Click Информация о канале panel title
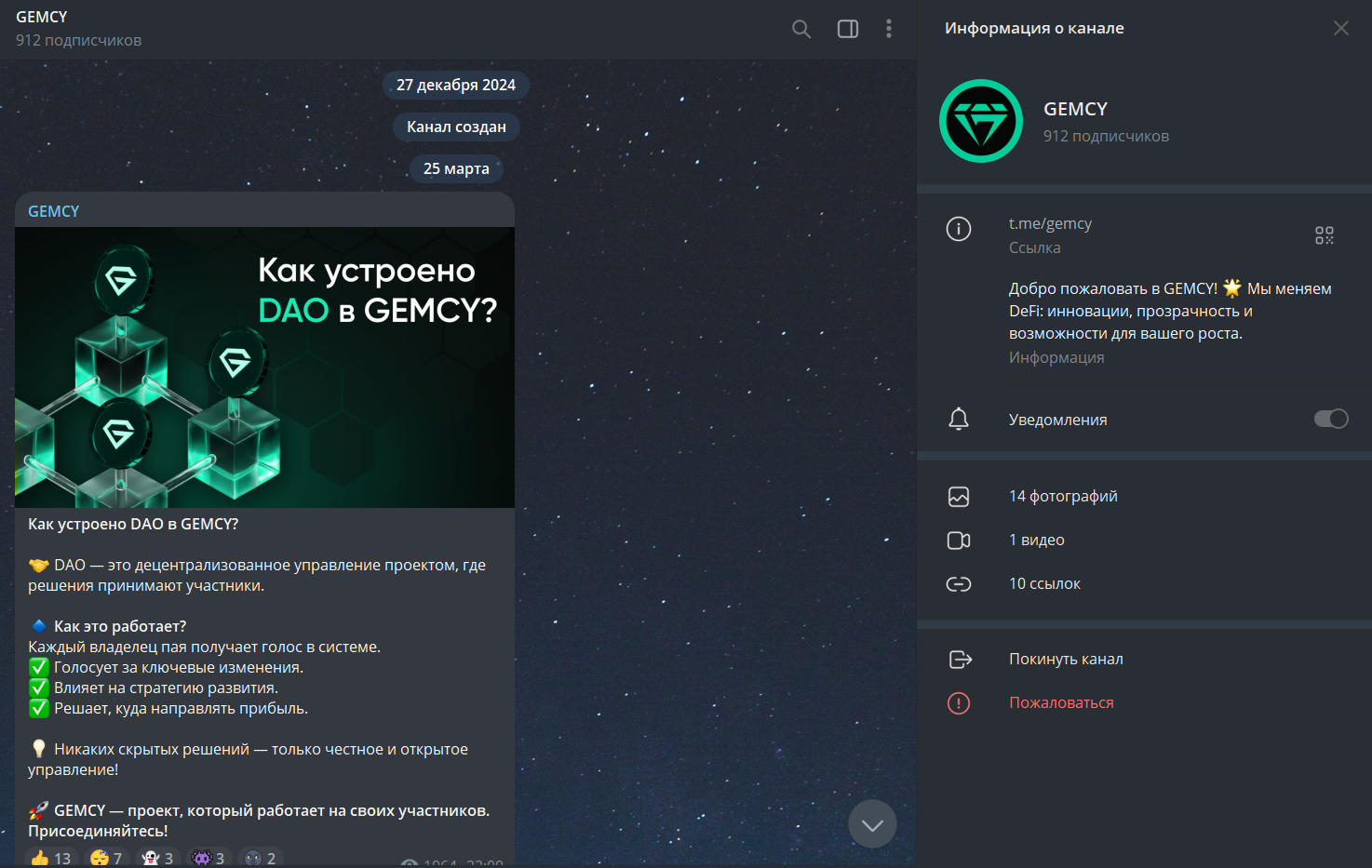Screen dimensions: 1372x868 click(x=1034, y=28)
